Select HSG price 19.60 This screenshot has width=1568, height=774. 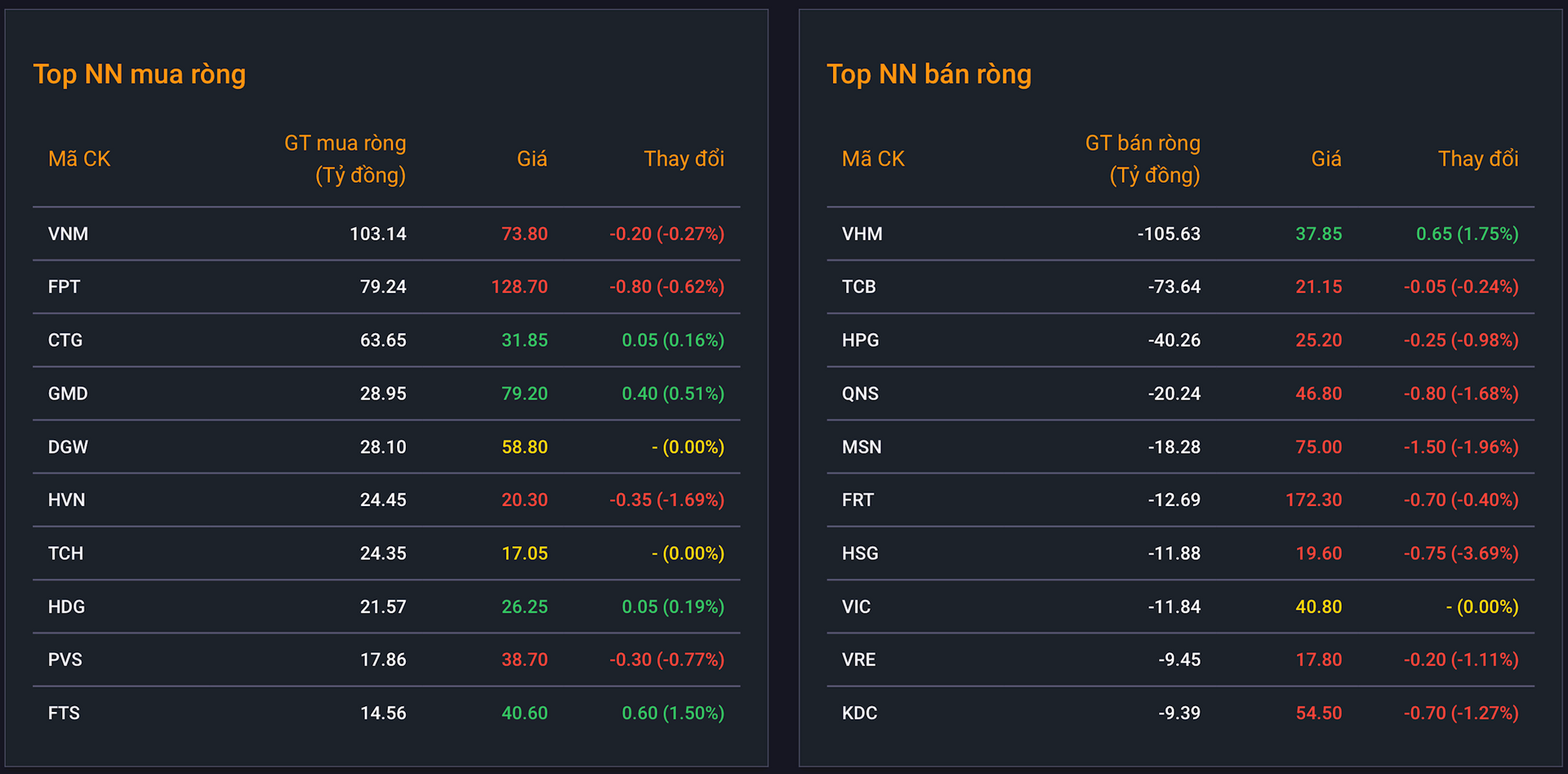1318,554
